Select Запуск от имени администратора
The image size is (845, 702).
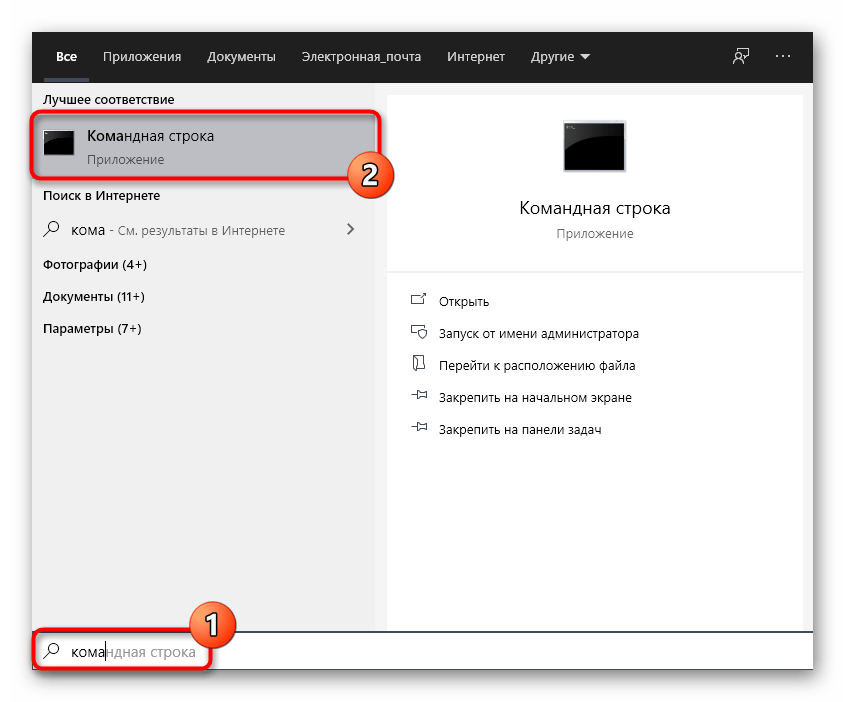[538, 333]
